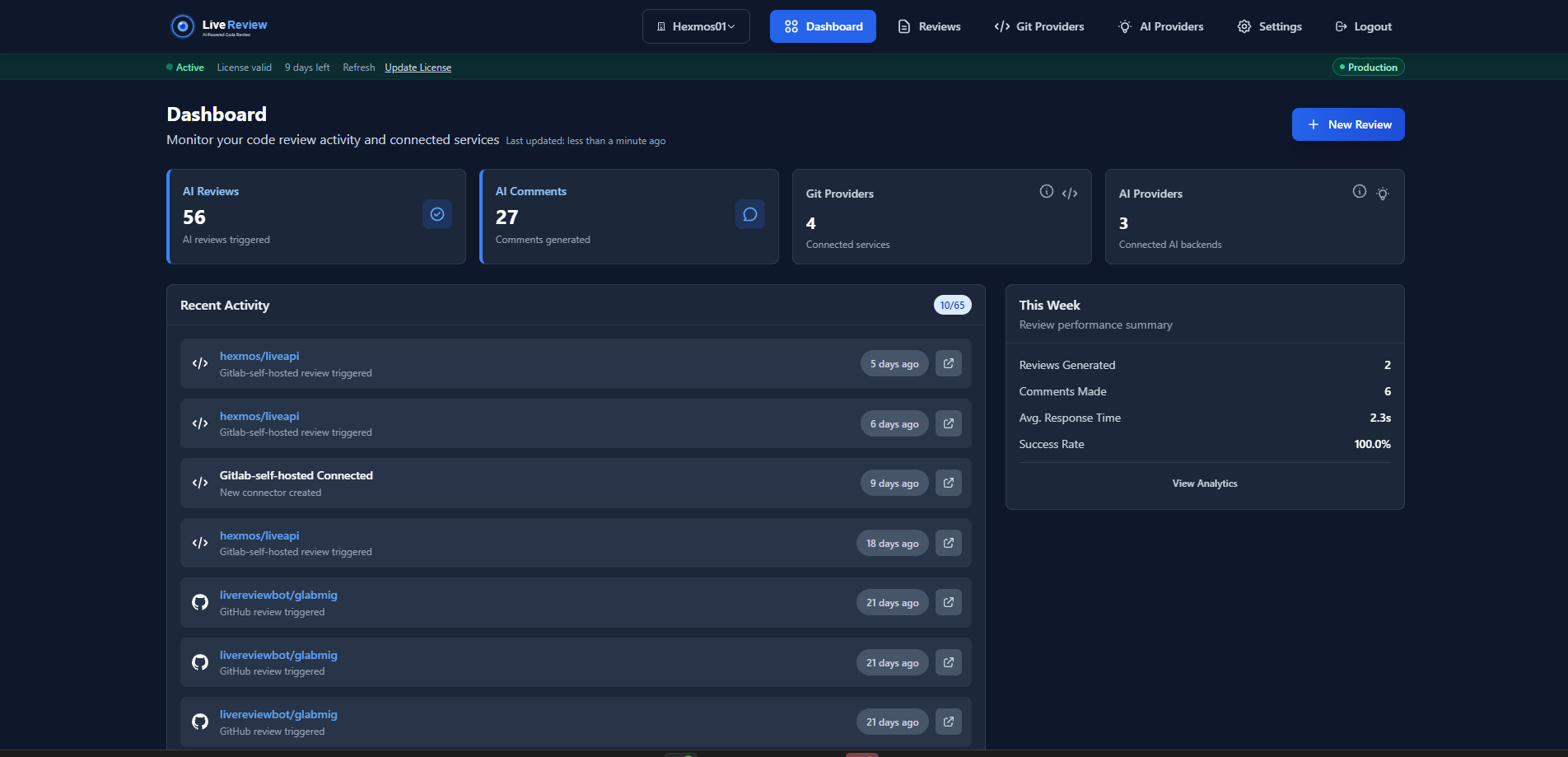Image resolution: width=1568 pixels, height=757 pixels.
Task: Click the GitHub icon on livereviewbot/glabmig row
Action: [199, 602]
